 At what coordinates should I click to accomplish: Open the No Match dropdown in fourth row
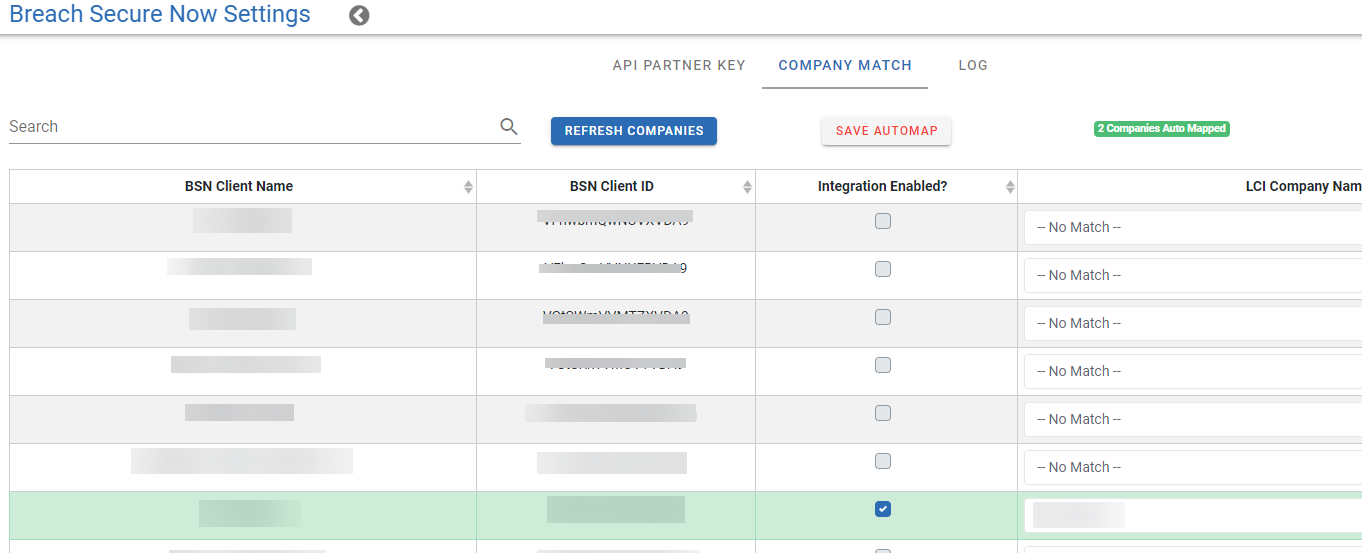1193,371
